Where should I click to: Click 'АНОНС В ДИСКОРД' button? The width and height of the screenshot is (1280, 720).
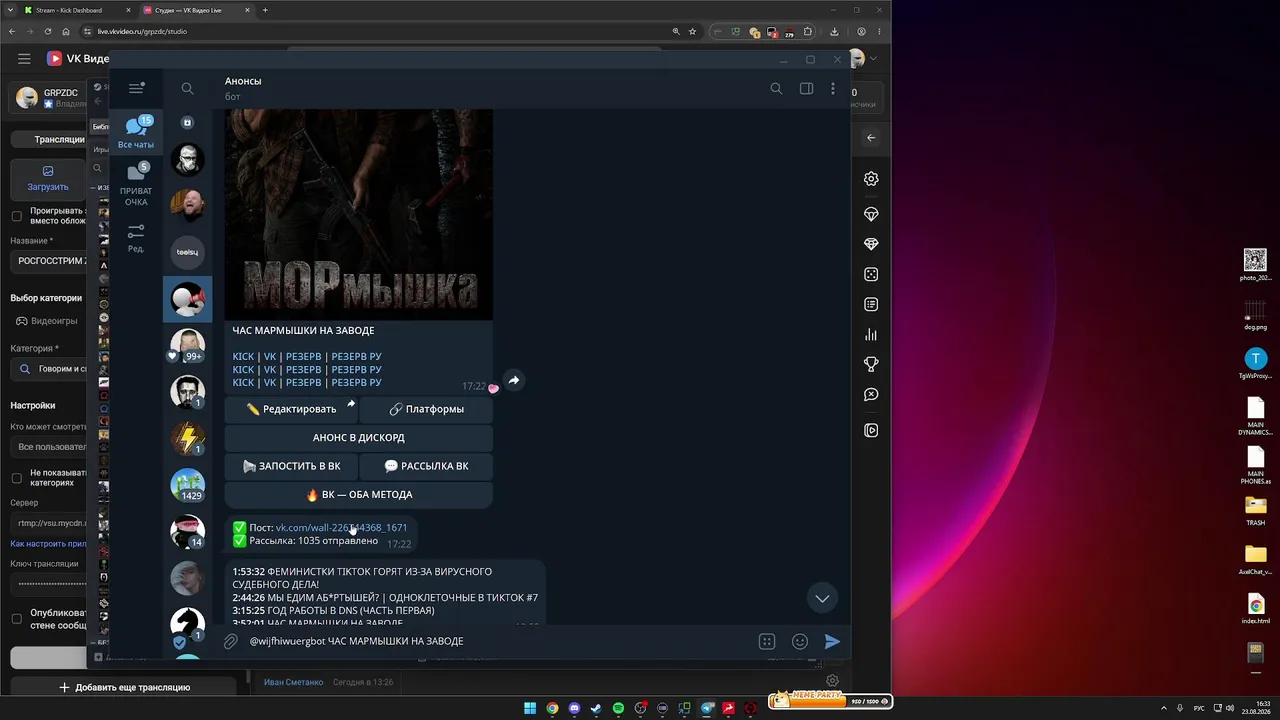[359, 437]
